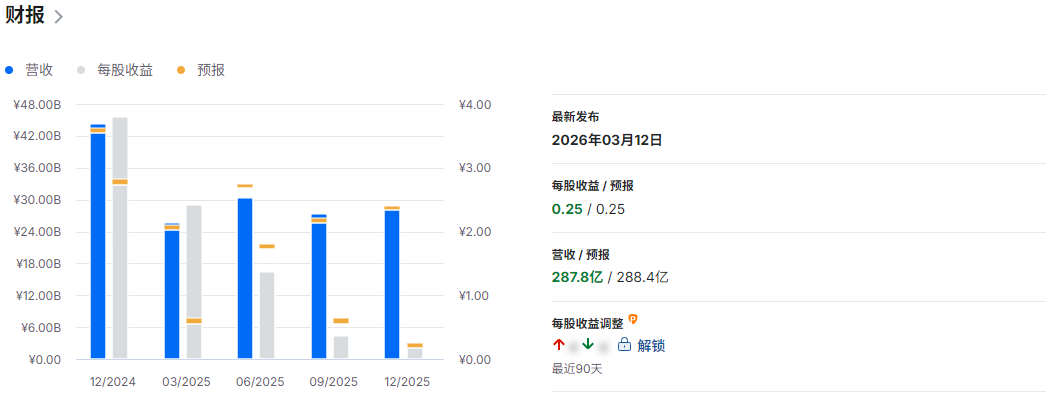The width and height of the screenshot is (1046, 399).
Task: Click the 财报 heading
Action: tap(25, 16)
